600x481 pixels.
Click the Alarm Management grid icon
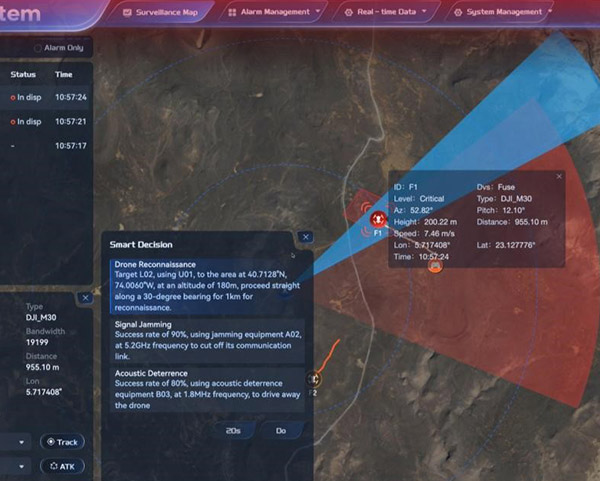point(233,13)
